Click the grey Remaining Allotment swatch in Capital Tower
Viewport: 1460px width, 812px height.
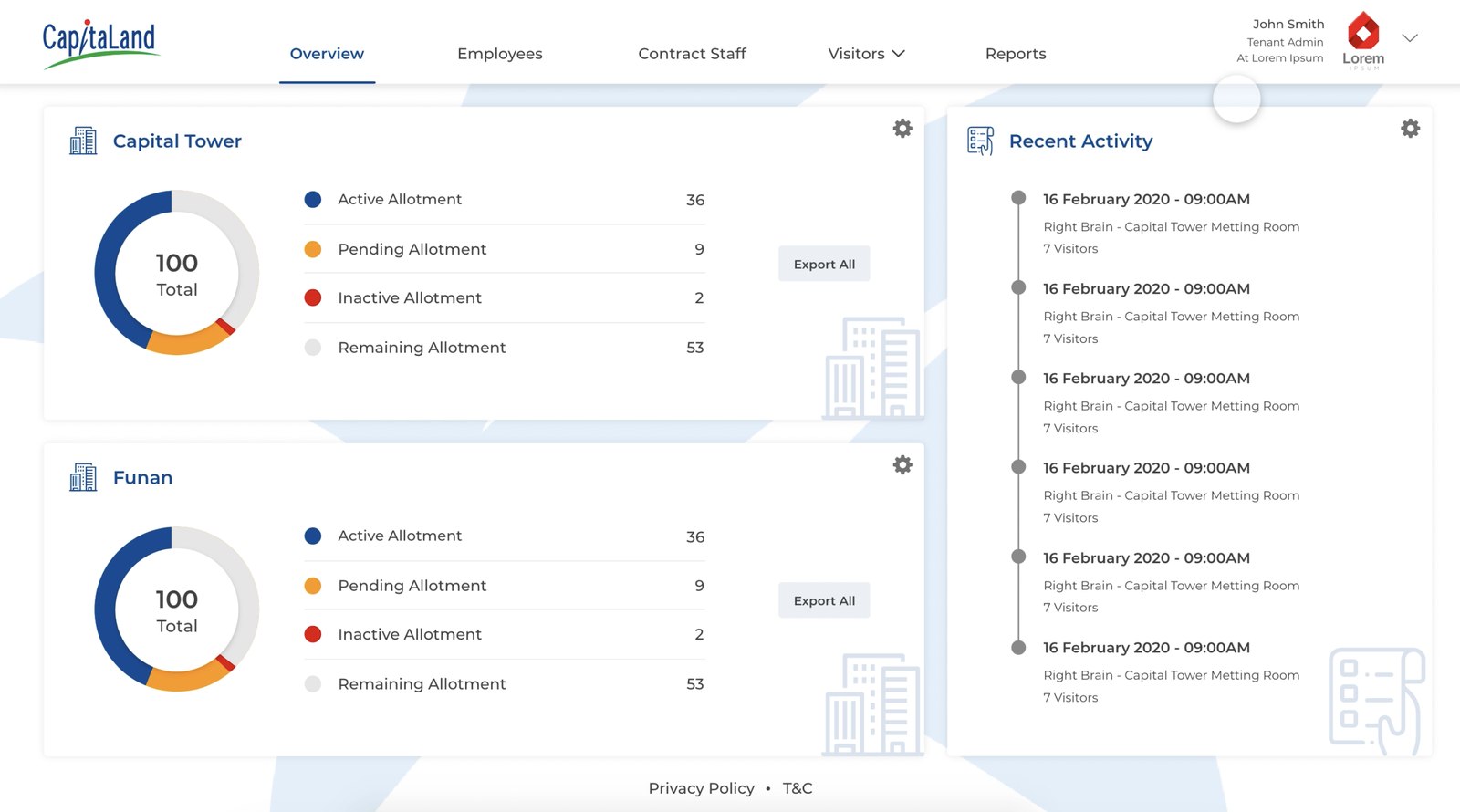pos(313,348)
